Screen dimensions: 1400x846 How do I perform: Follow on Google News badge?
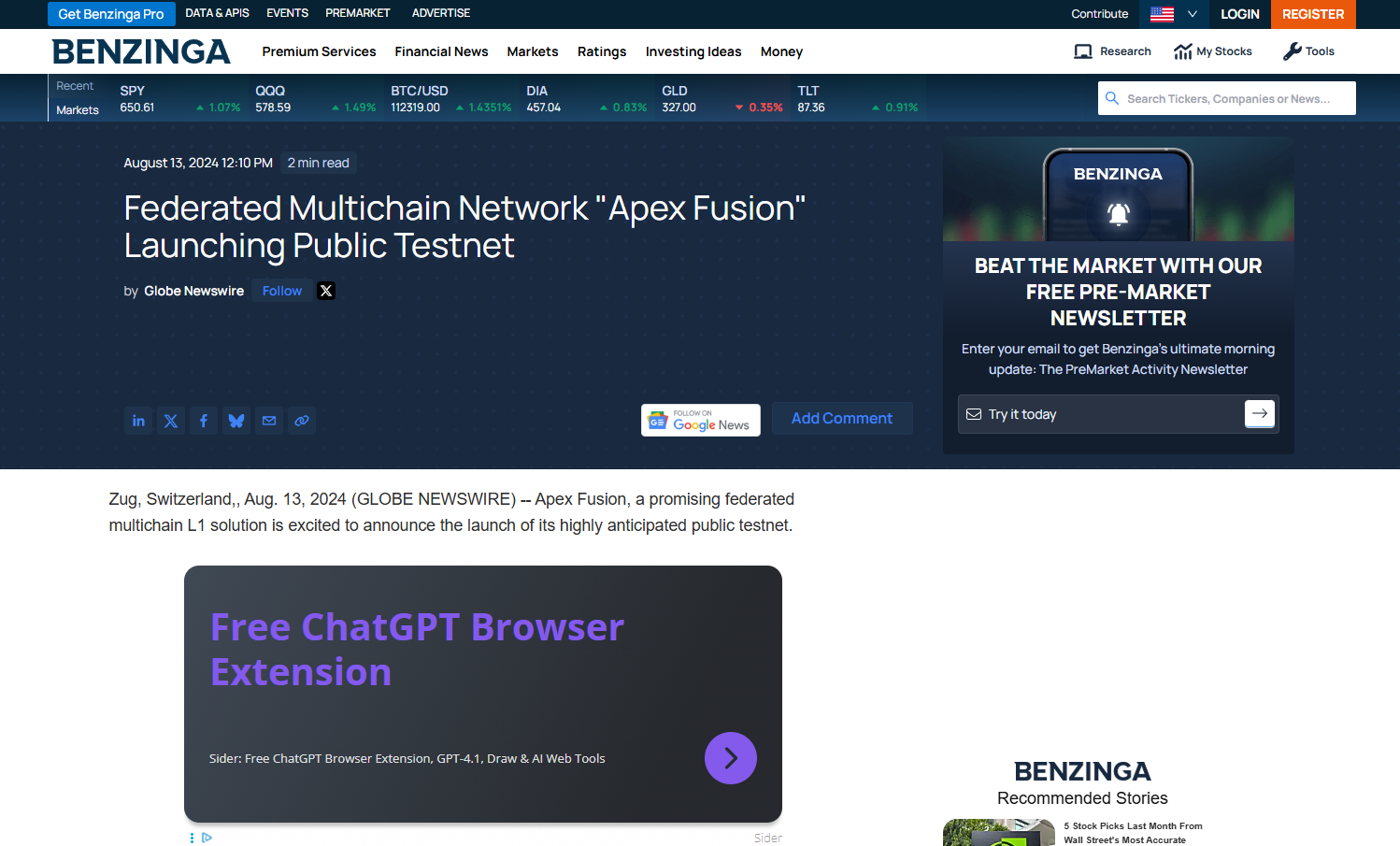point(700,421)
